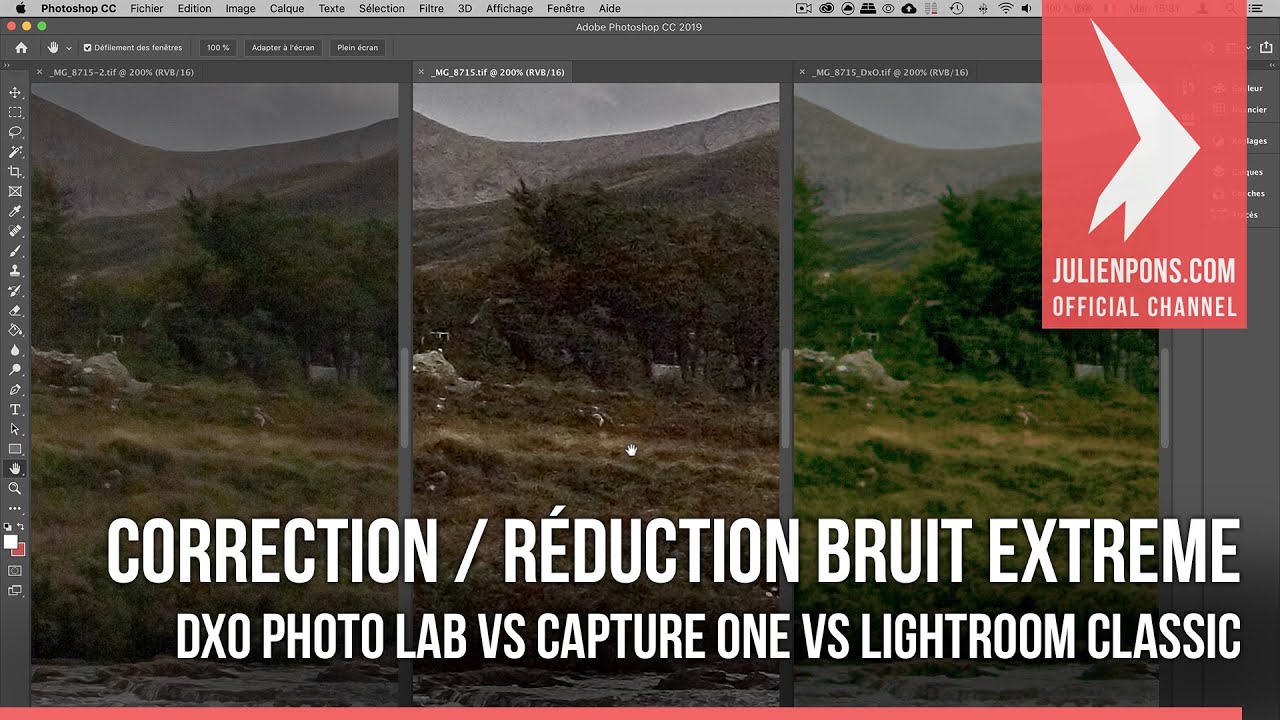Screen dimensions: 1280x720
Task: Open the Sélection menu
Action: point(382,8)
